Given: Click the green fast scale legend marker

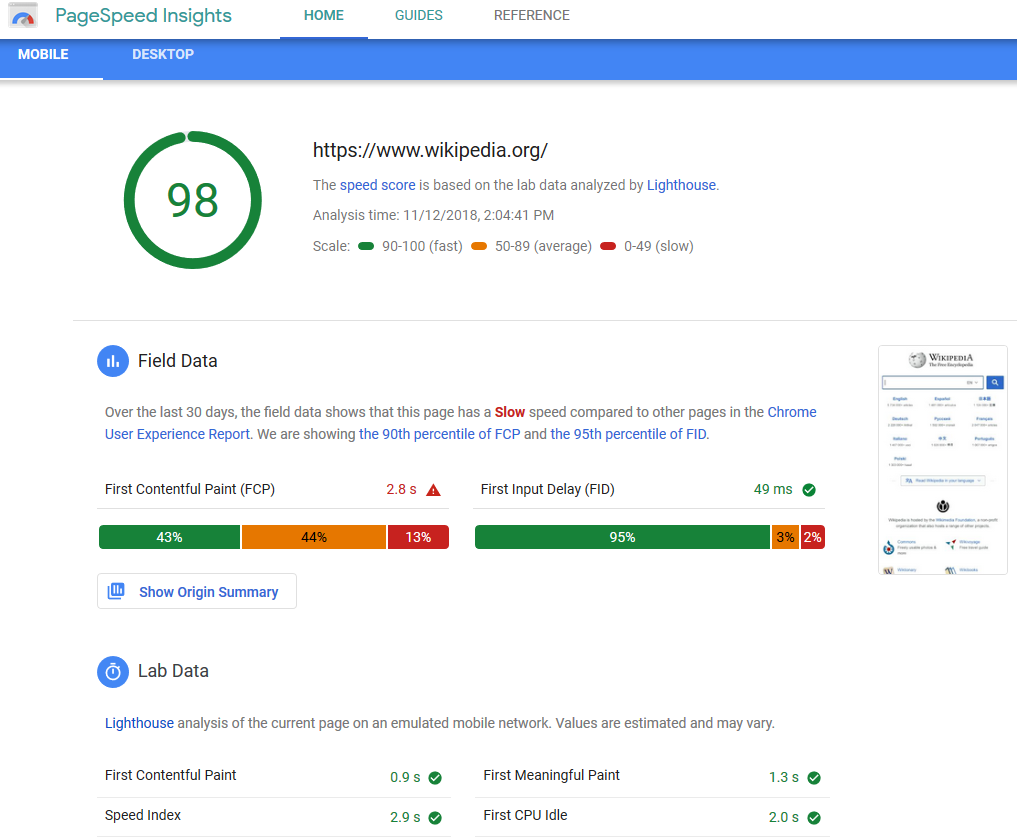Looking at the screenshot, I should click(x=366, y=246).
